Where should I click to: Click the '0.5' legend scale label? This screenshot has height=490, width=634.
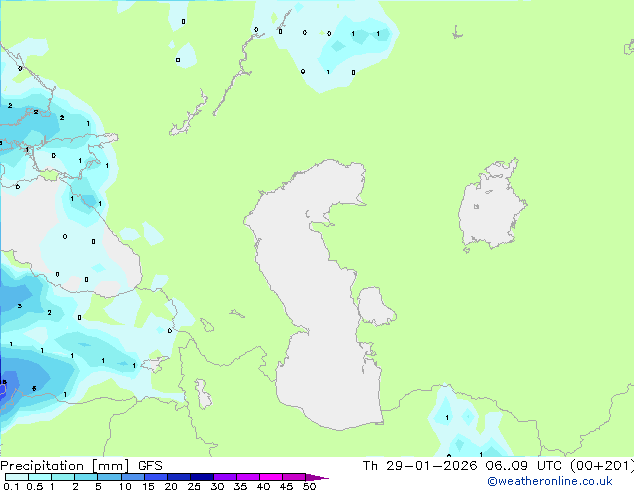pos(35,486)
